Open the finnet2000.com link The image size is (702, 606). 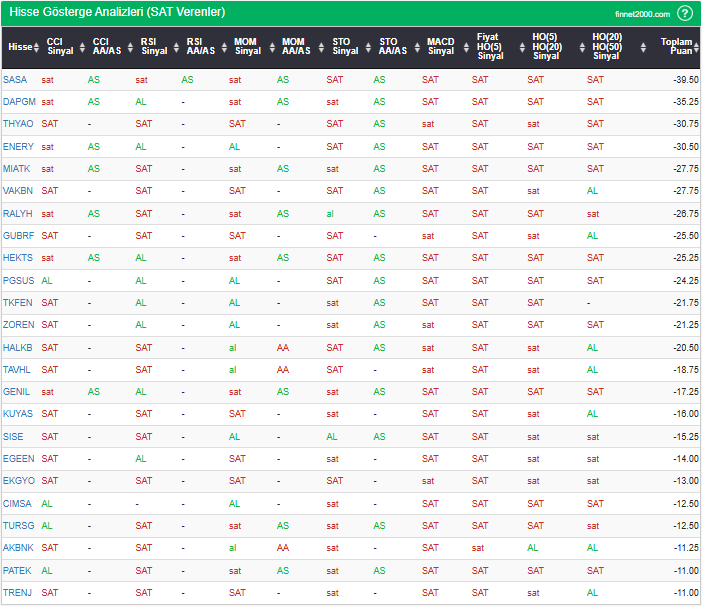coord(642,14)
